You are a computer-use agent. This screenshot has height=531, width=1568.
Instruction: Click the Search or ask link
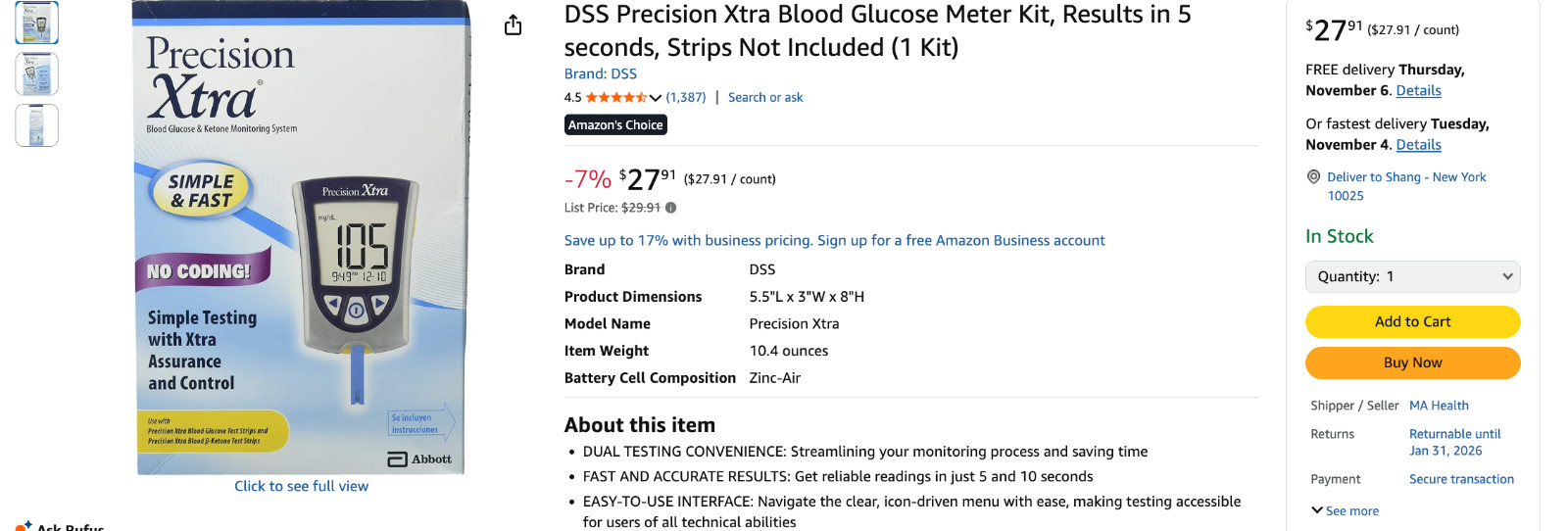click(x=764, y=98)
